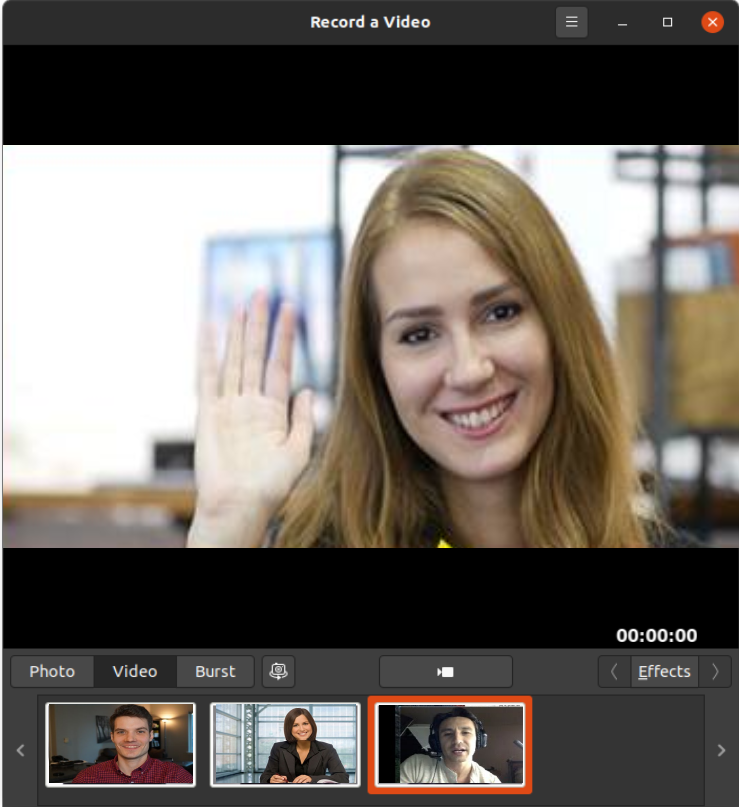Viewport: 739px width, 807px height.
Task: Open the hamburger menu in the title bar
Action: (x=571, y=22)
